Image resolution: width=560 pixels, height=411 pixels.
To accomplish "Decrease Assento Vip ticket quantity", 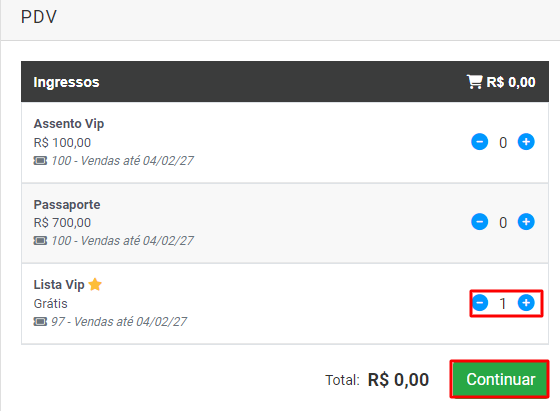I will 479,142.
